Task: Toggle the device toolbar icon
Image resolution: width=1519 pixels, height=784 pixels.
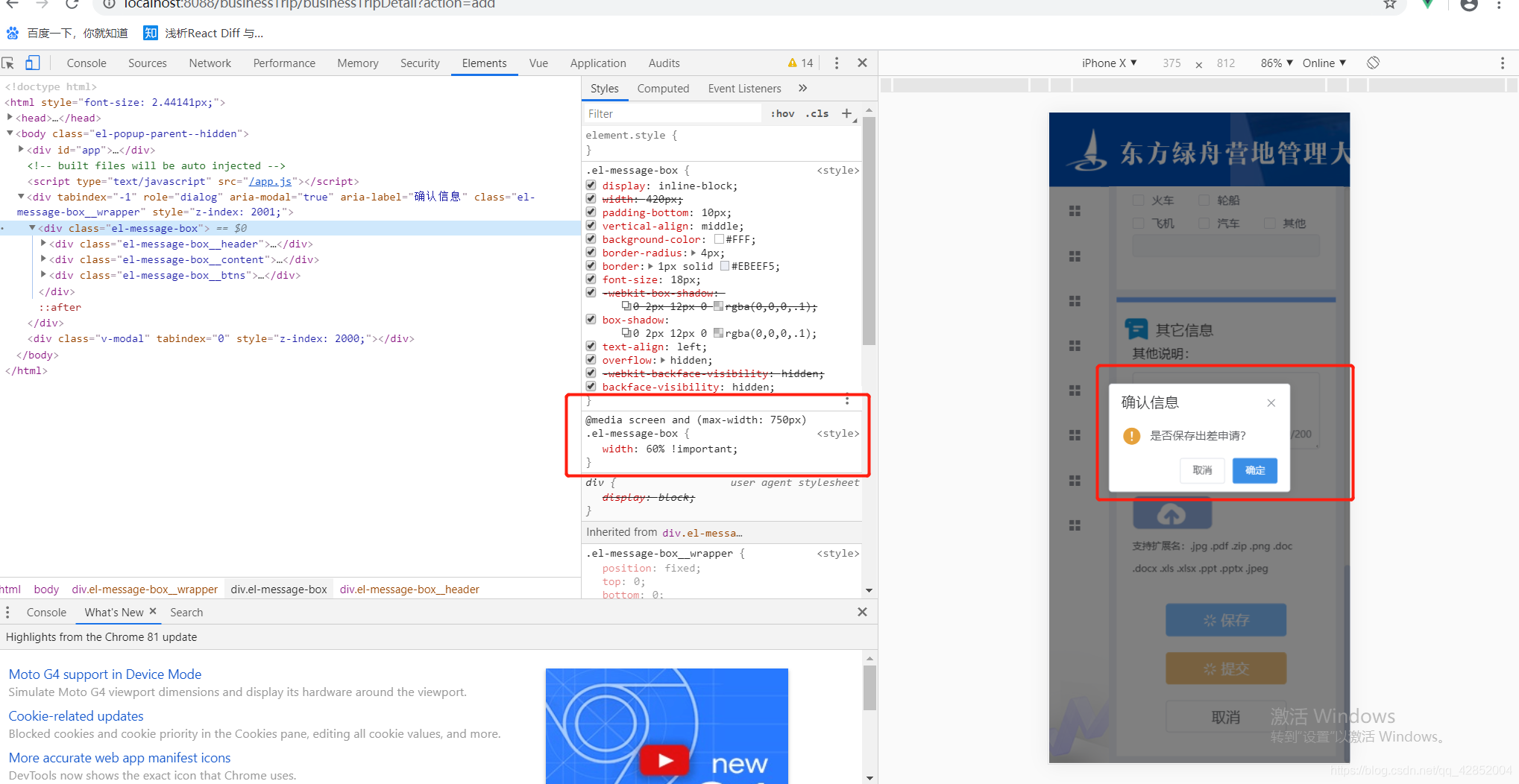Action: [32, 63]
